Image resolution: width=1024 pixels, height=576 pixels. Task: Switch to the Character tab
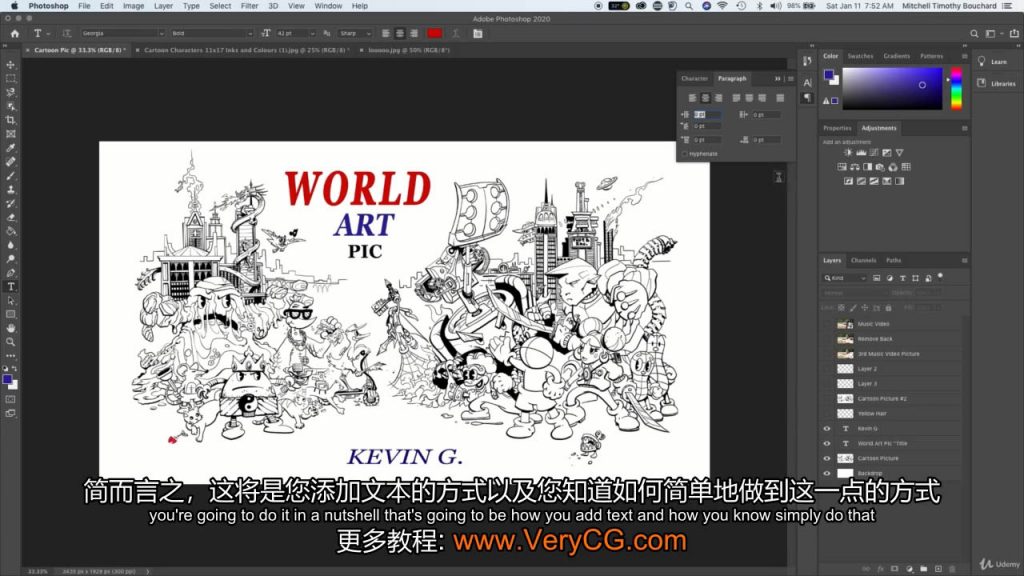(x=694, y=78)
